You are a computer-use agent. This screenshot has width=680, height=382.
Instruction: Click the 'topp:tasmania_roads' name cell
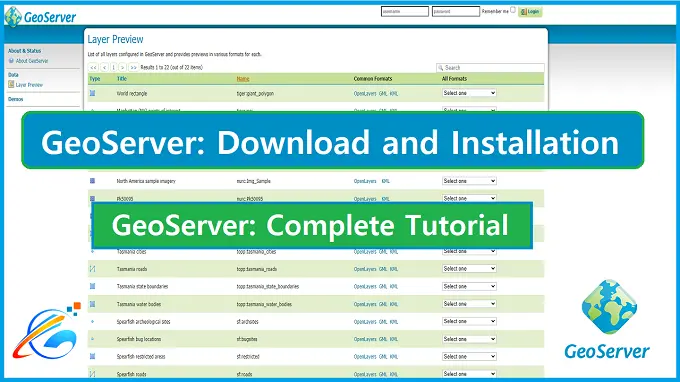tap(257, 269)
